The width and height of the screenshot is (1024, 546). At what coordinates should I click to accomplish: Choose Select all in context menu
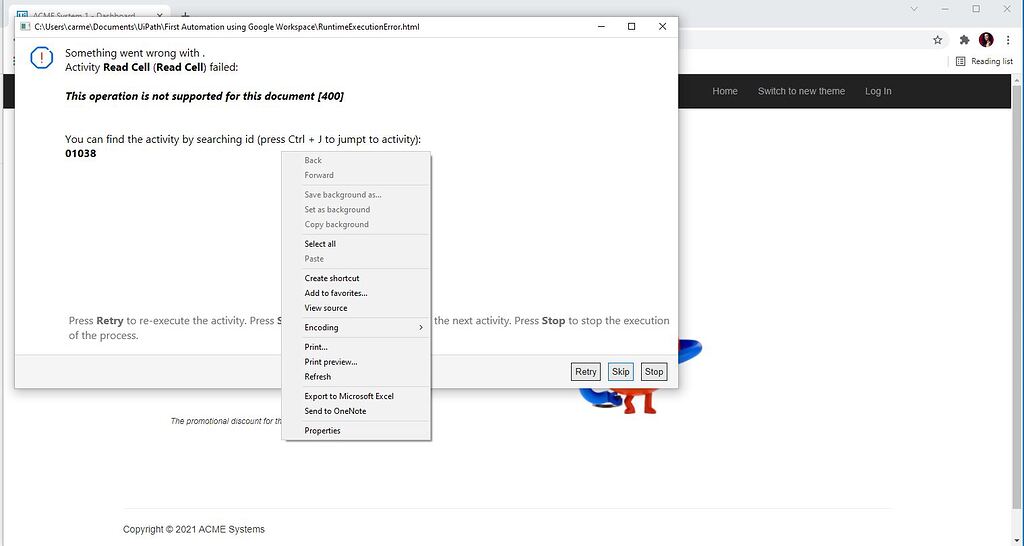[356, 244]
